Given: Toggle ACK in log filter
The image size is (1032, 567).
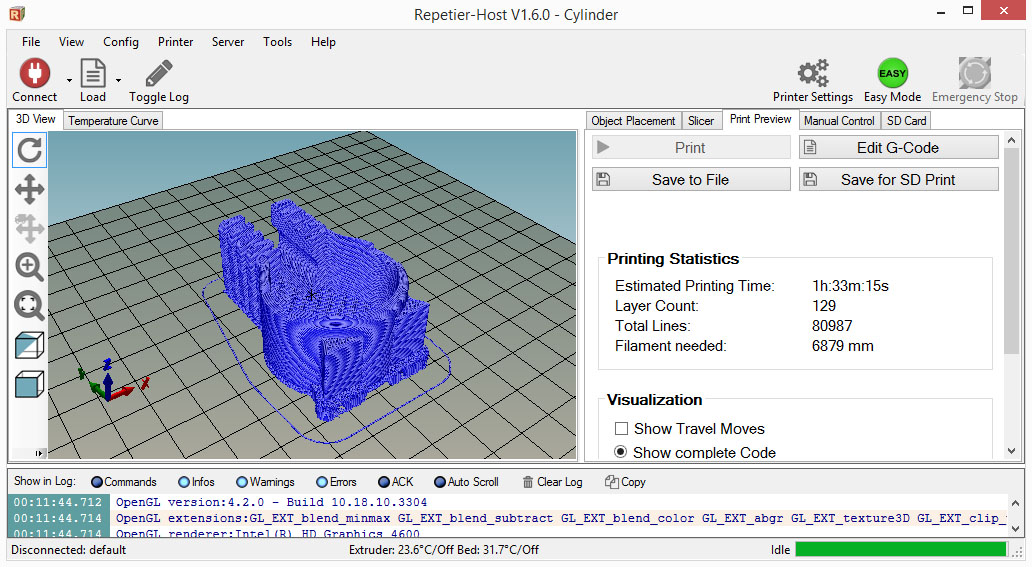Looking at the screenshot, I should click(396, 482).
